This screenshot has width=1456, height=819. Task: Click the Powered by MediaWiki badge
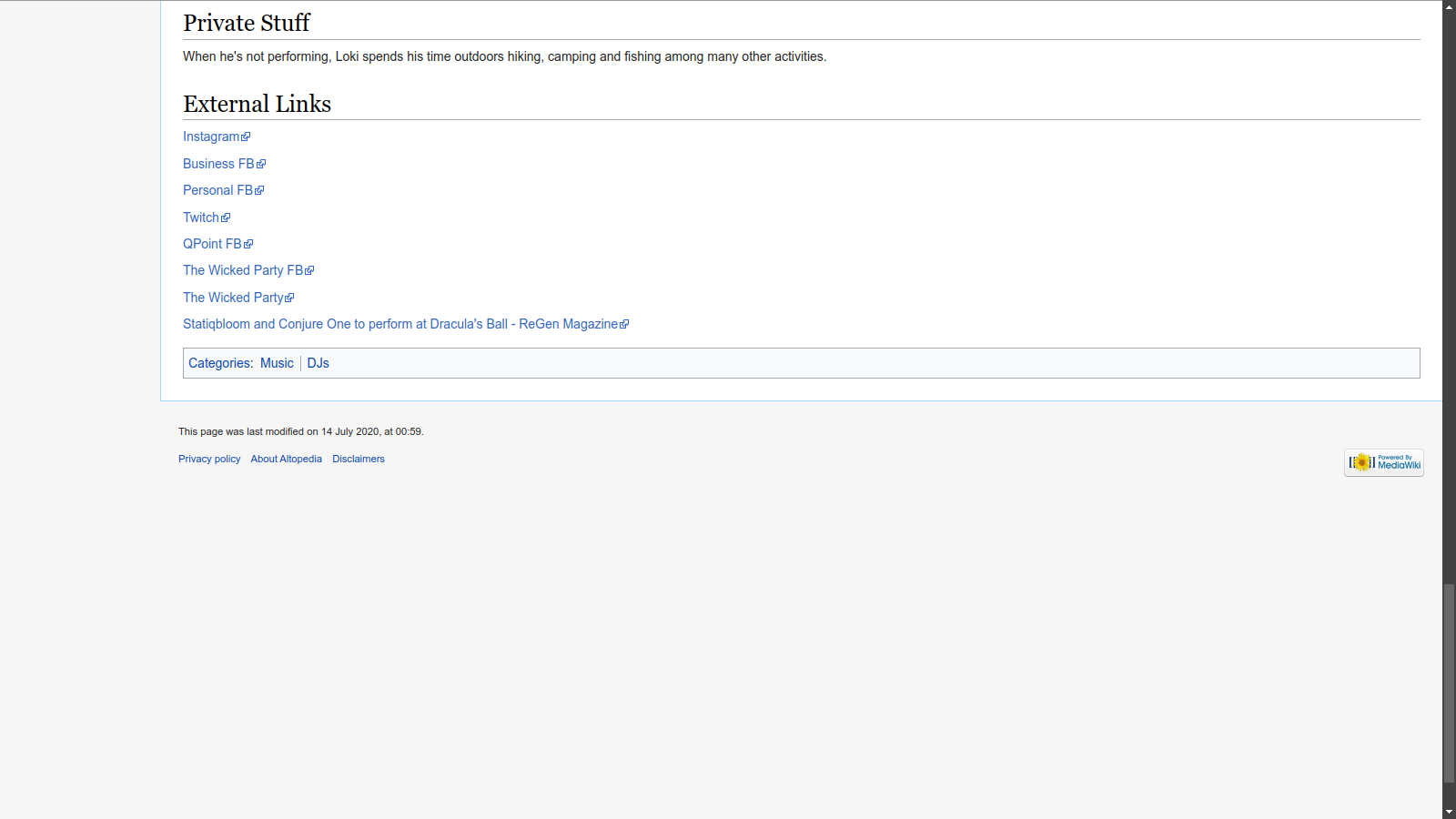pos(1383,462)
